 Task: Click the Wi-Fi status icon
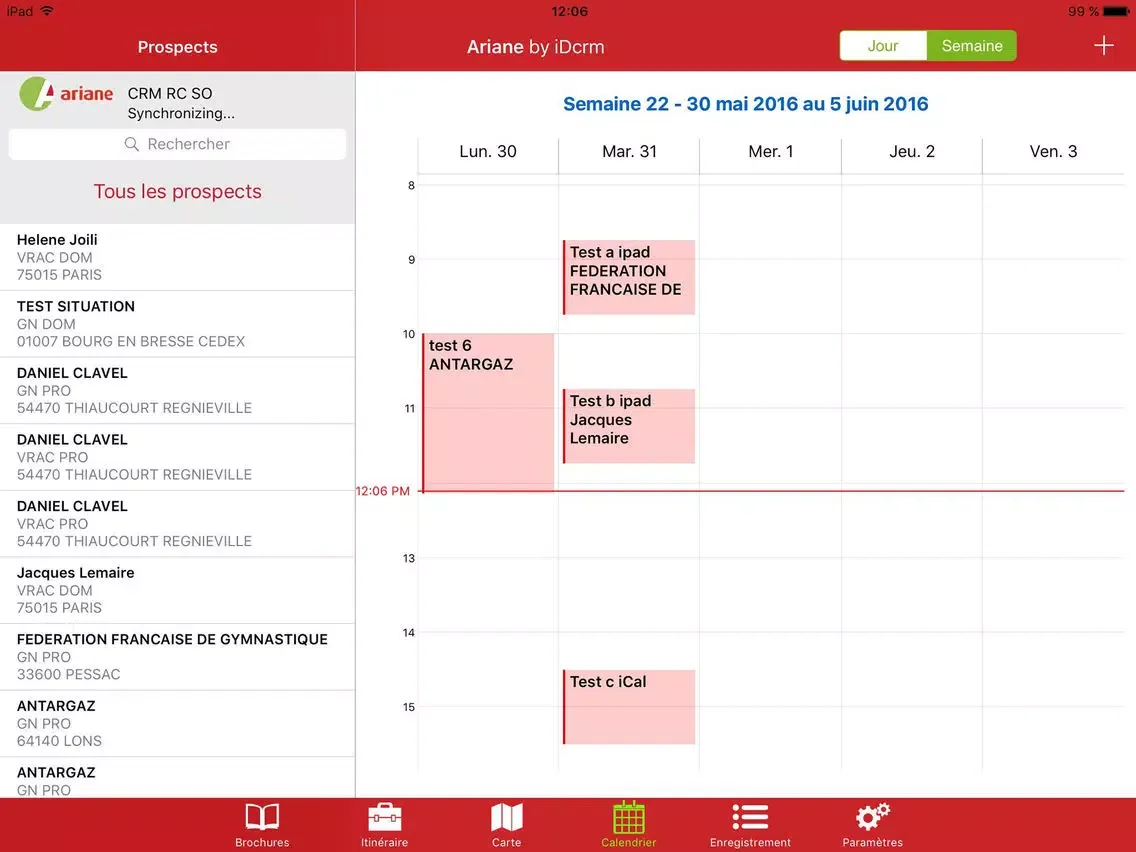(x=47, y=11)
